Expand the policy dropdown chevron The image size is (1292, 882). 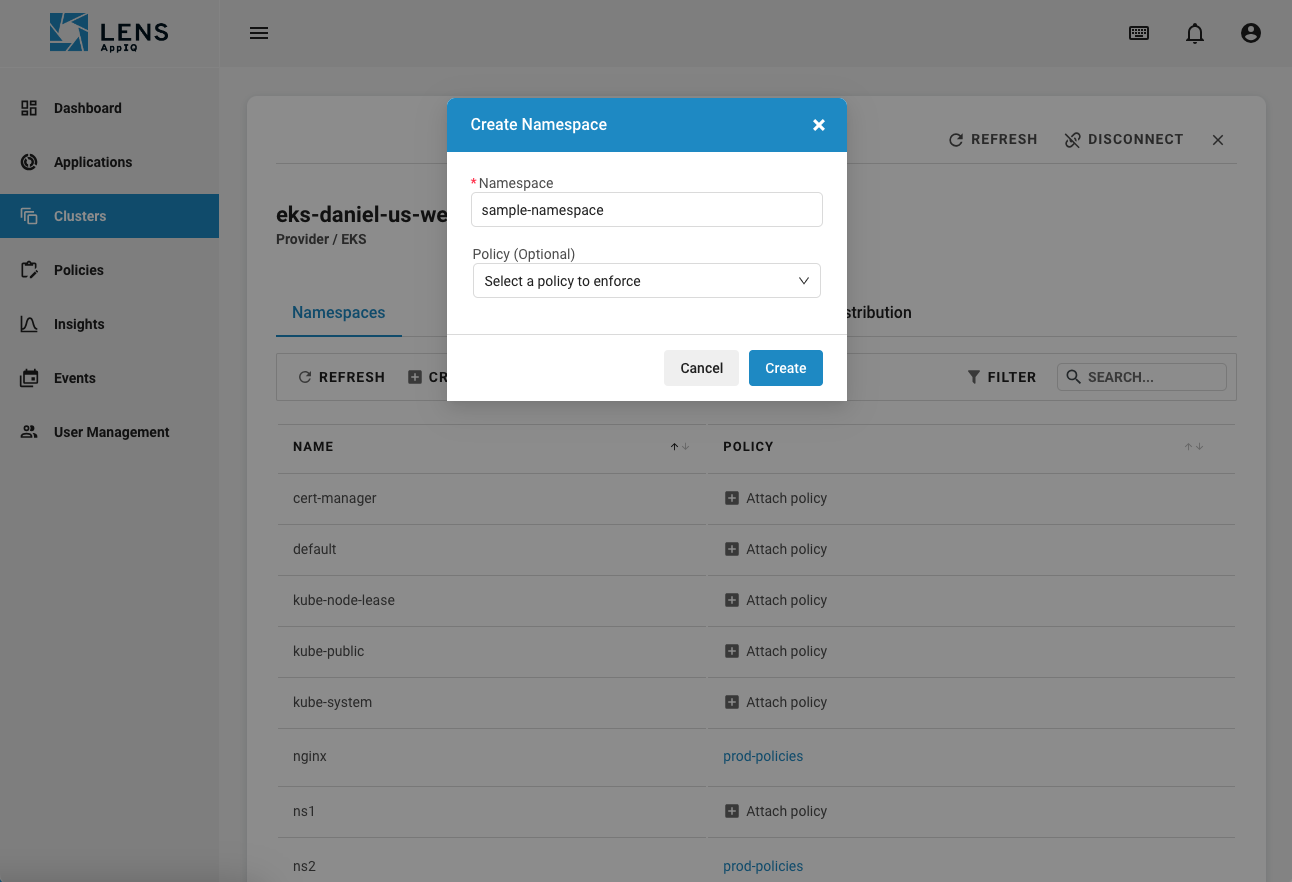[804, 281]
